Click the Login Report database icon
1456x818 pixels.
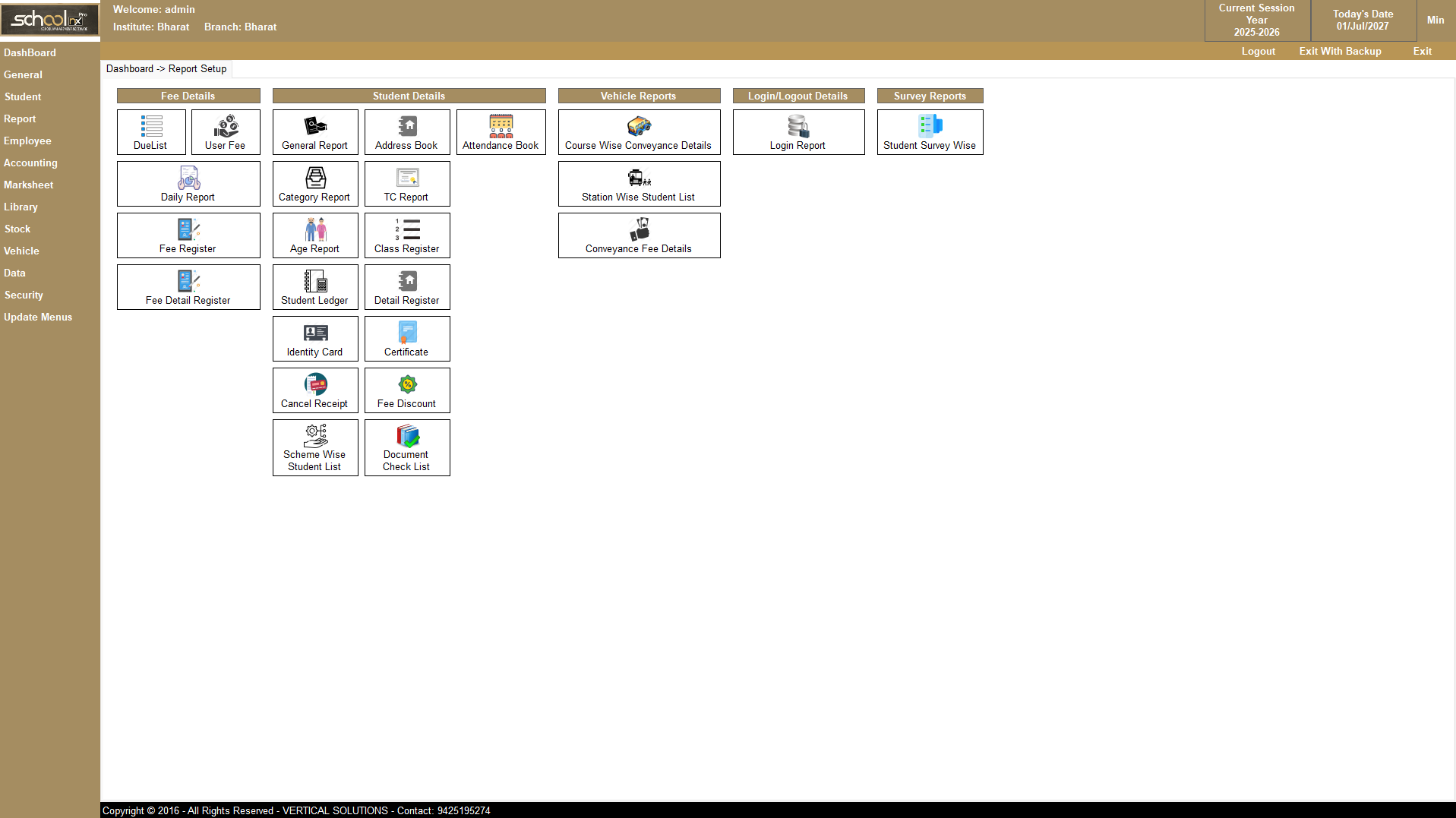(798, 126)
